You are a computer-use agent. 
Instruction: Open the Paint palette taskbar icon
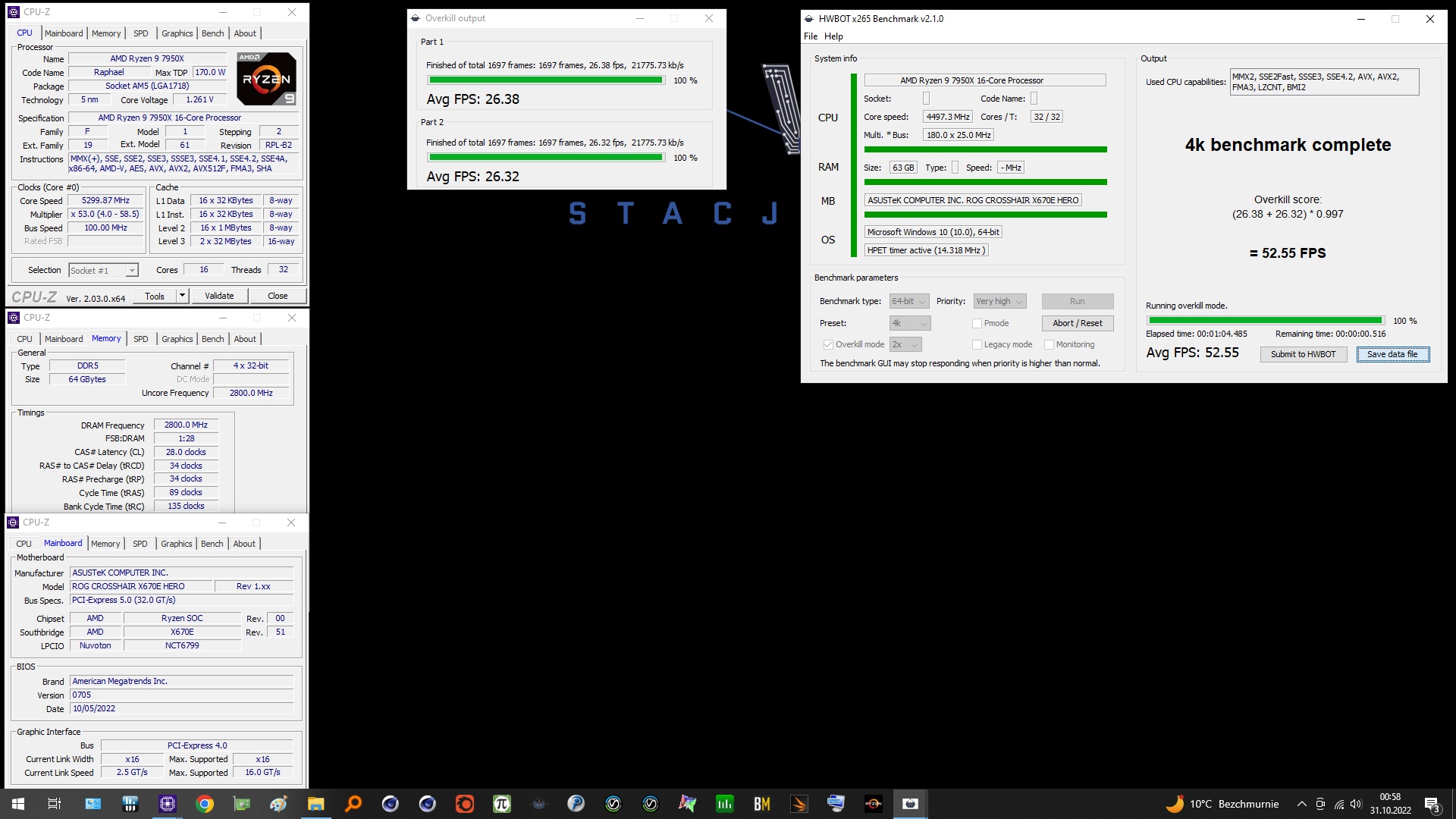tap(279, 804)
